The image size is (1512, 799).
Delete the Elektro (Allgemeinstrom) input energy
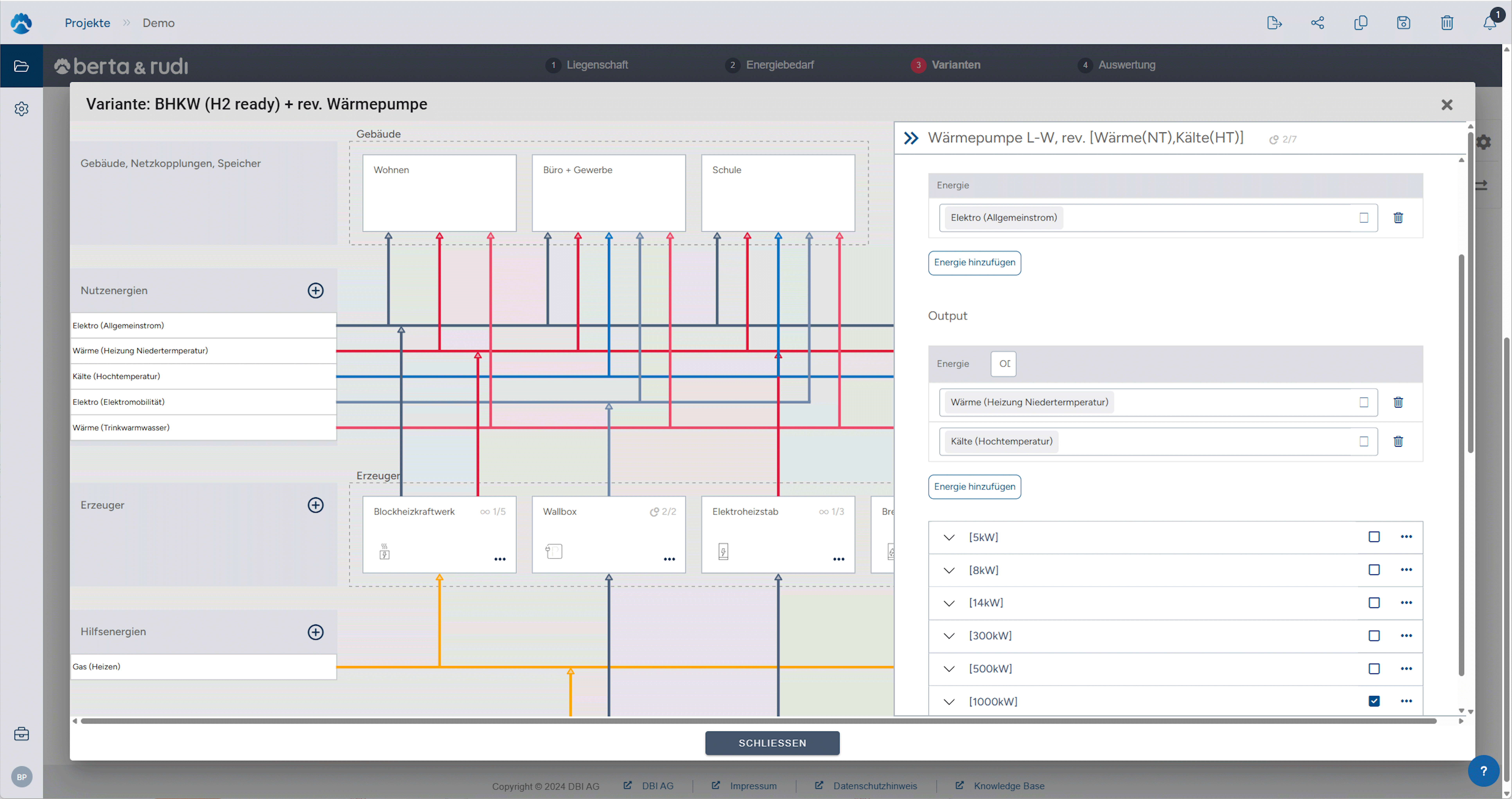pos(1398,218)
